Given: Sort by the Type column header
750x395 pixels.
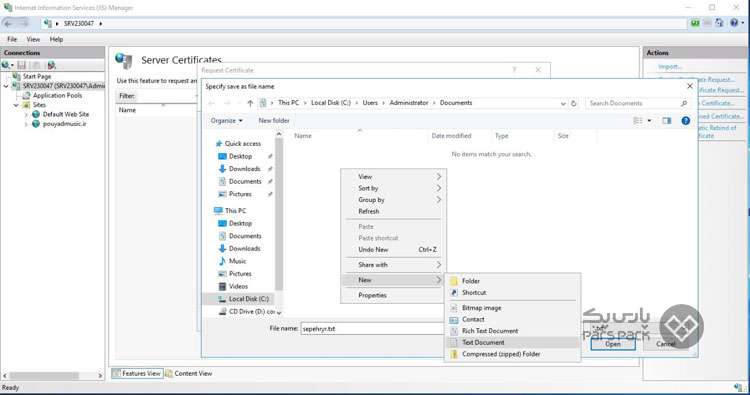Looking at the screenshot, I should [502, 136].
